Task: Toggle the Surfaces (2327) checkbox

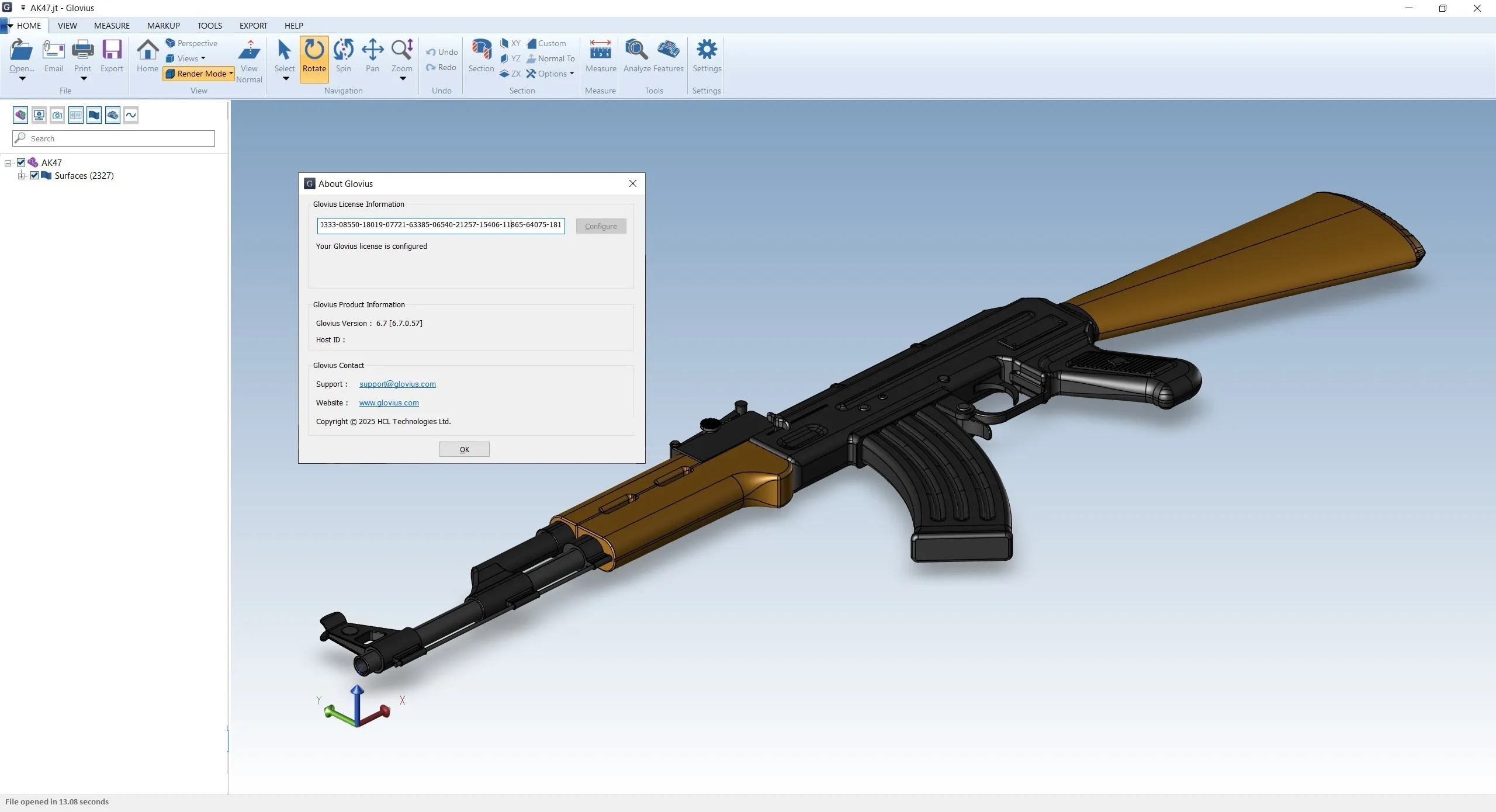Action: 34,175
